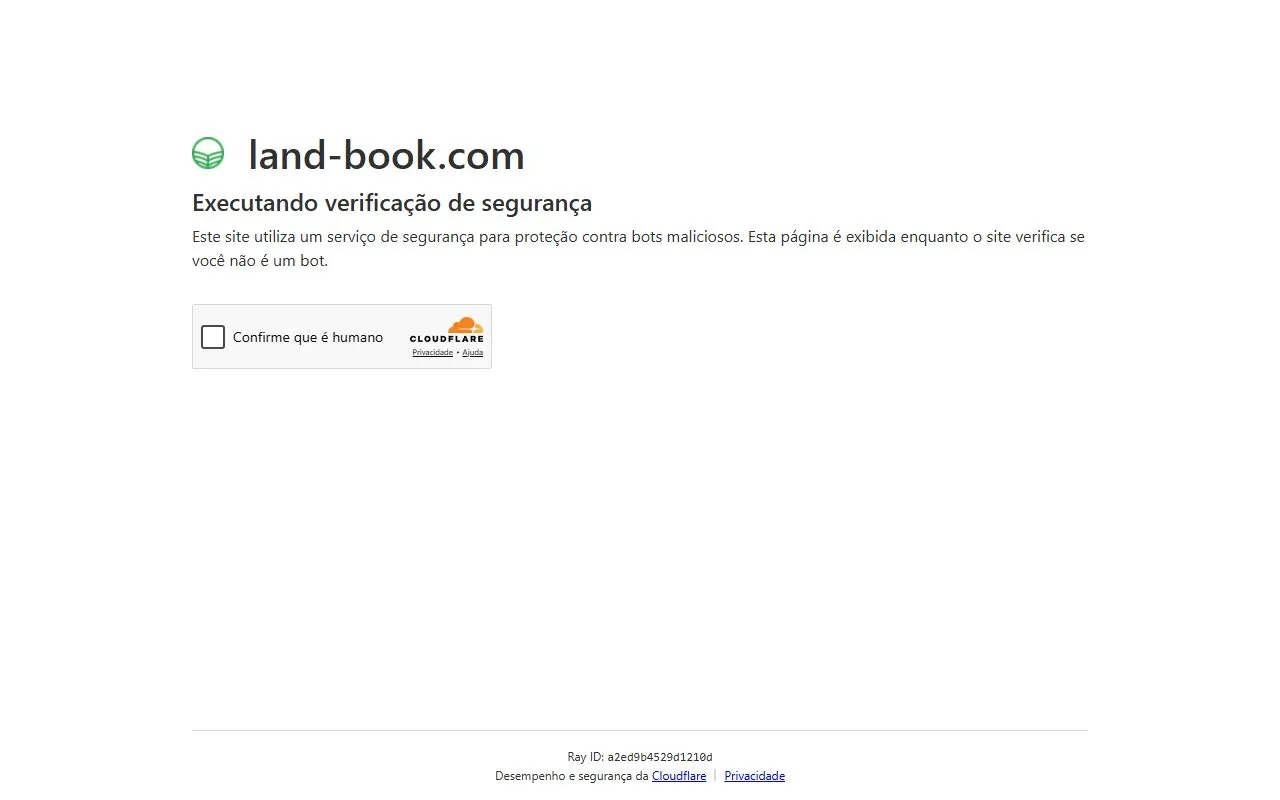This screenshot has height=800, width=1280.
Task: Click the 'Desempenho e segurança da' footer text
Action: 572,776
